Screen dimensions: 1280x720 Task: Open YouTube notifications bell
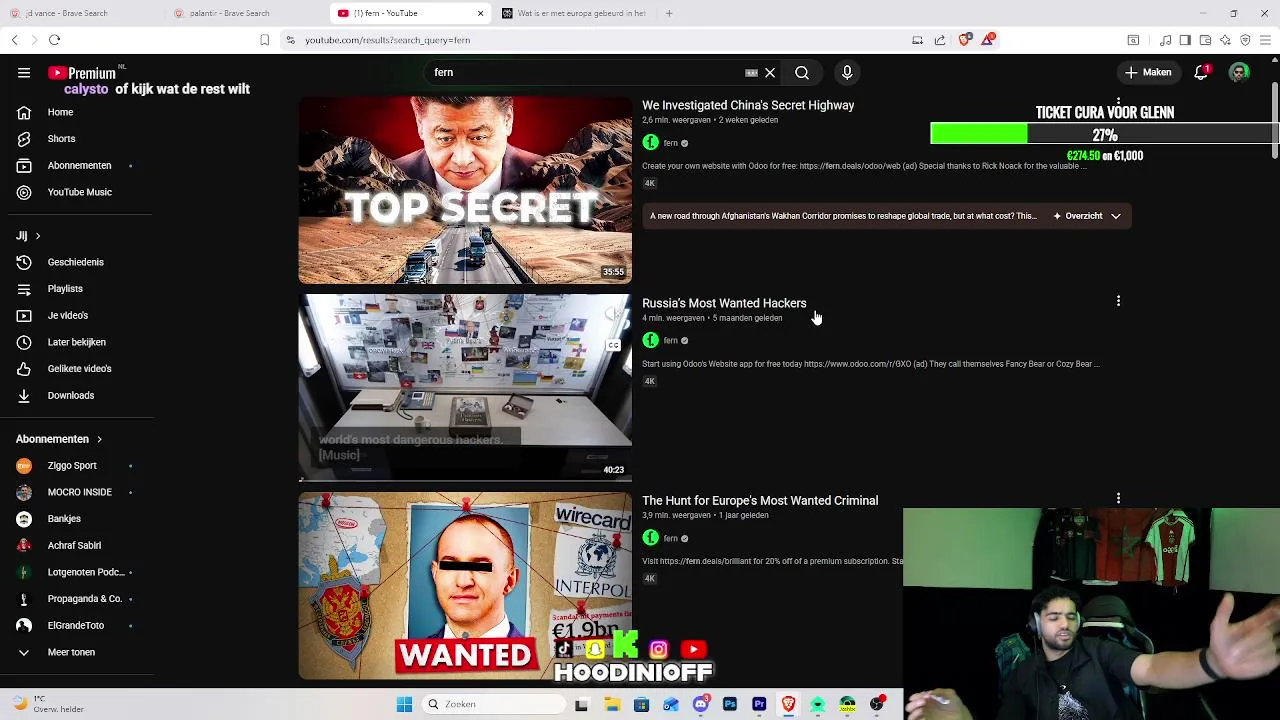pyautogui.click(x=1201, y=72)
